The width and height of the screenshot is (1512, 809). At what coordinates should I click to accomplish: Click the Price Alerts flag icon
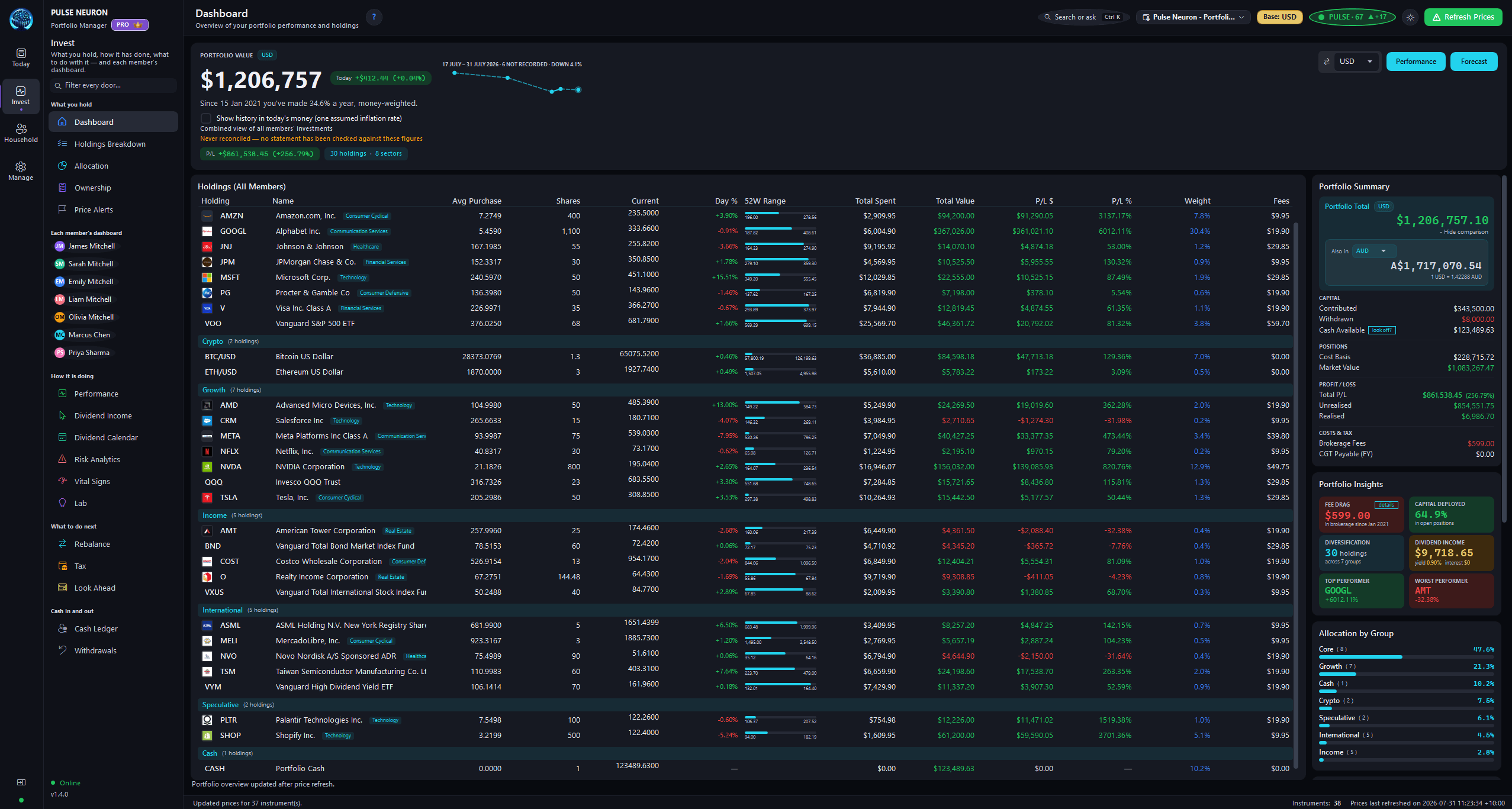point(62,209)
